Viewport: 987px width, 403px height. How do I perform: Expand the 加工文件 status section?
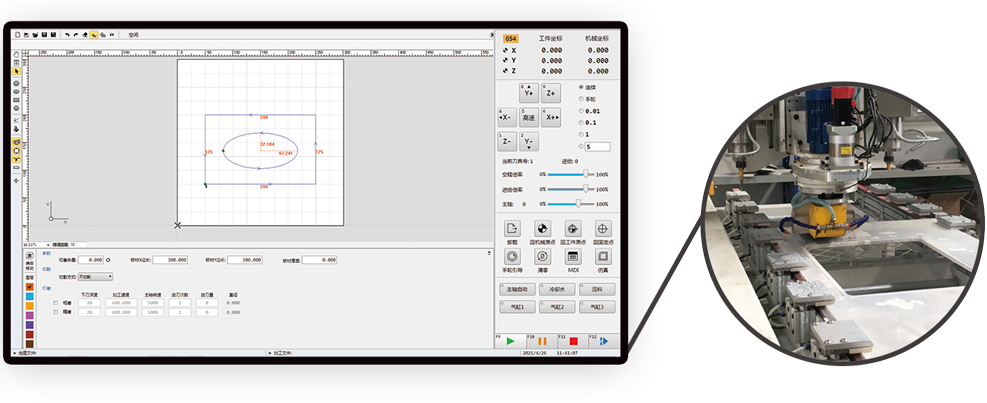click(269, 354)
